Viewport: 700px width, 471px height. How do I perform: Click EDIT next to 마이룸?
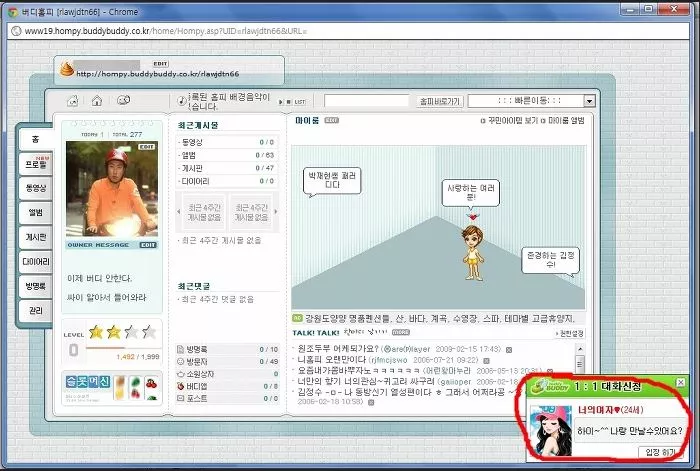pos(332,121)
